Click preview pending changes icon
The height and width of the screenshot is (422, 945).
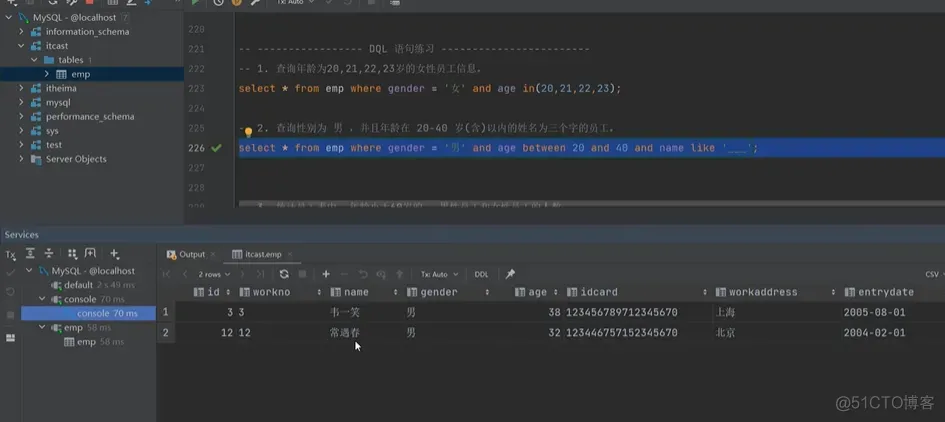(x=381, y=274)
